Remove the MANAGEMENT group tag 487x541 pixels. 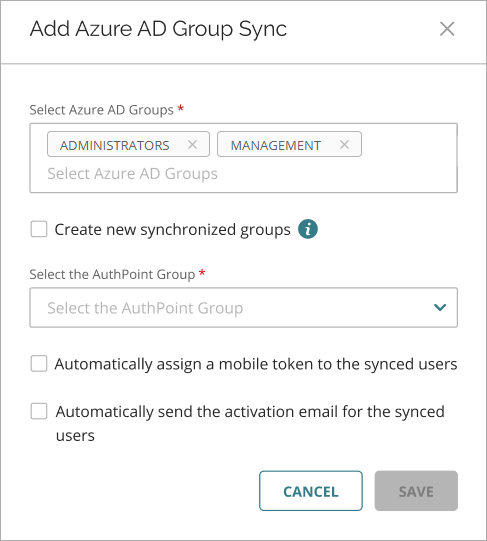344,145
